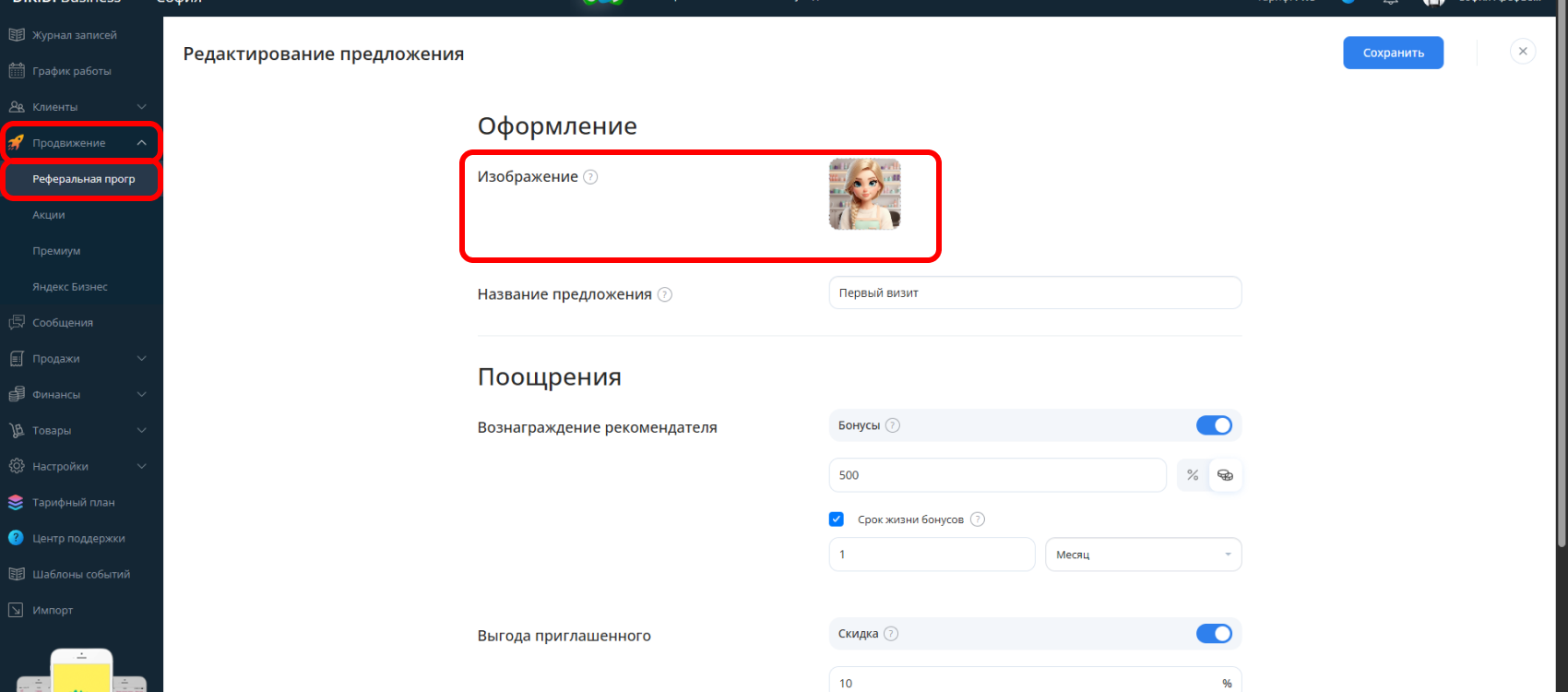Go to Яндекс Бизнес menu item

pyautogui.click(x=70, y=287)
